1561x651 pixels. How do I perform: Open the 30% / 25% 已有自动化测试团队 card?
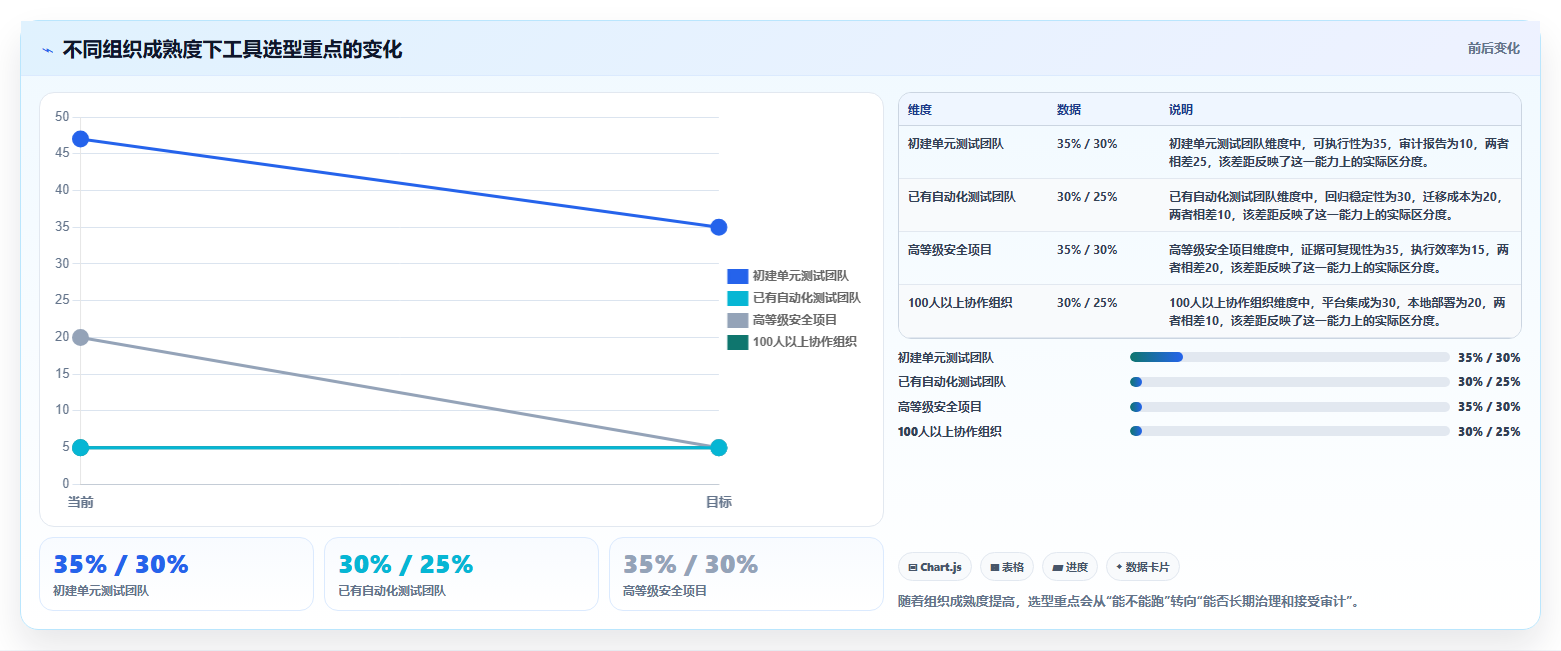pyautogui.click(x=461, y=574)
